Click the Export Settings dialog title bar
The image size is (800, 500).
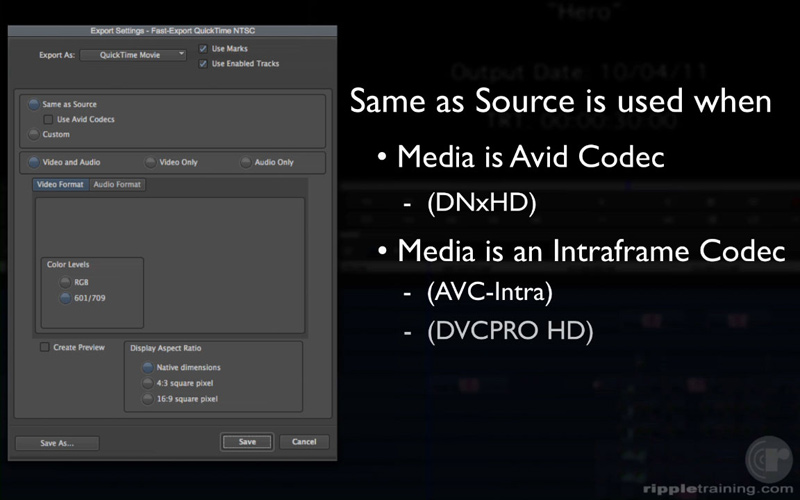pos(172,31)
